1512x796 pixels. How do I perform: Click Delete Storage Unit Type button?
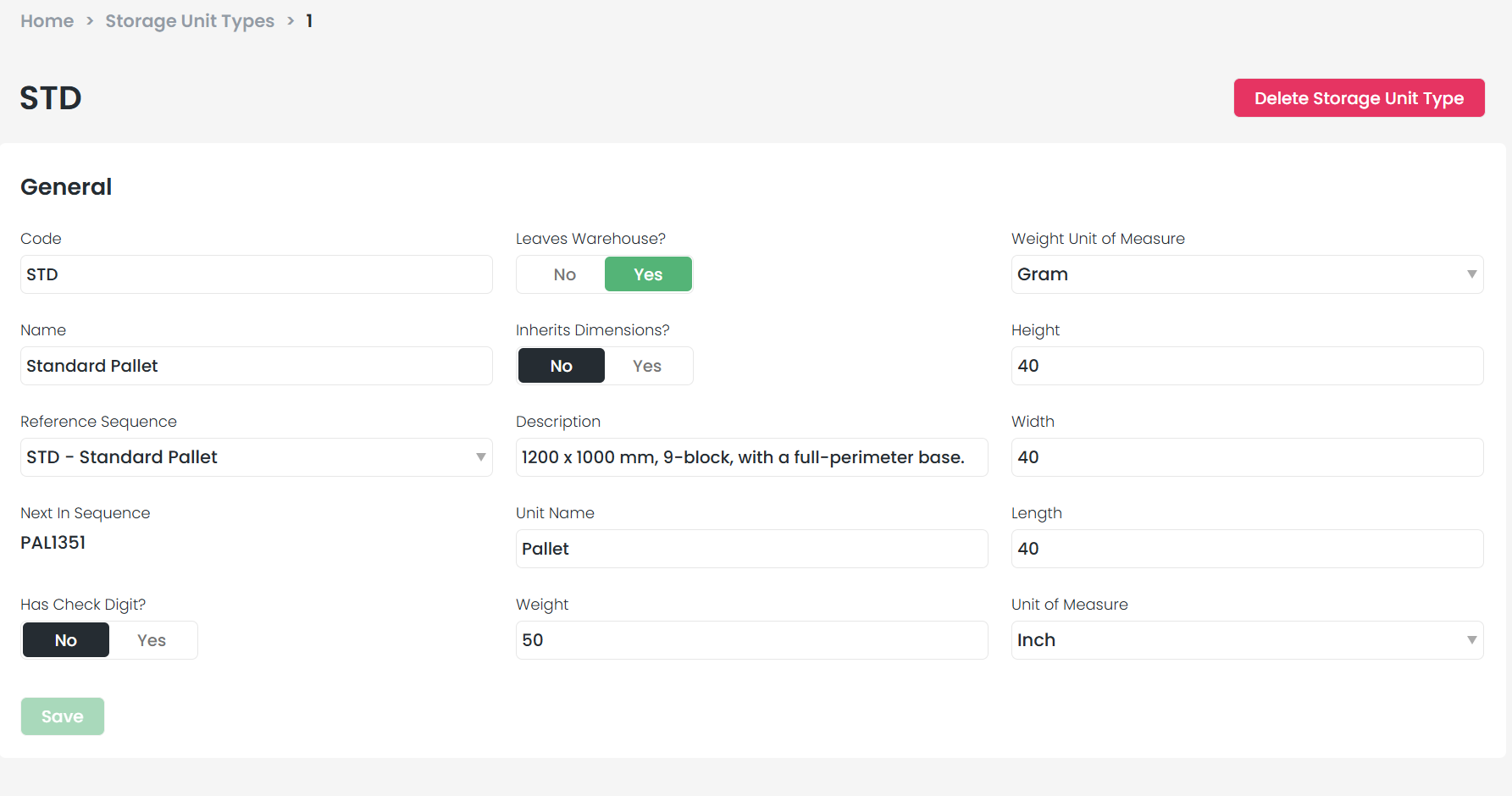(1358, 98)
